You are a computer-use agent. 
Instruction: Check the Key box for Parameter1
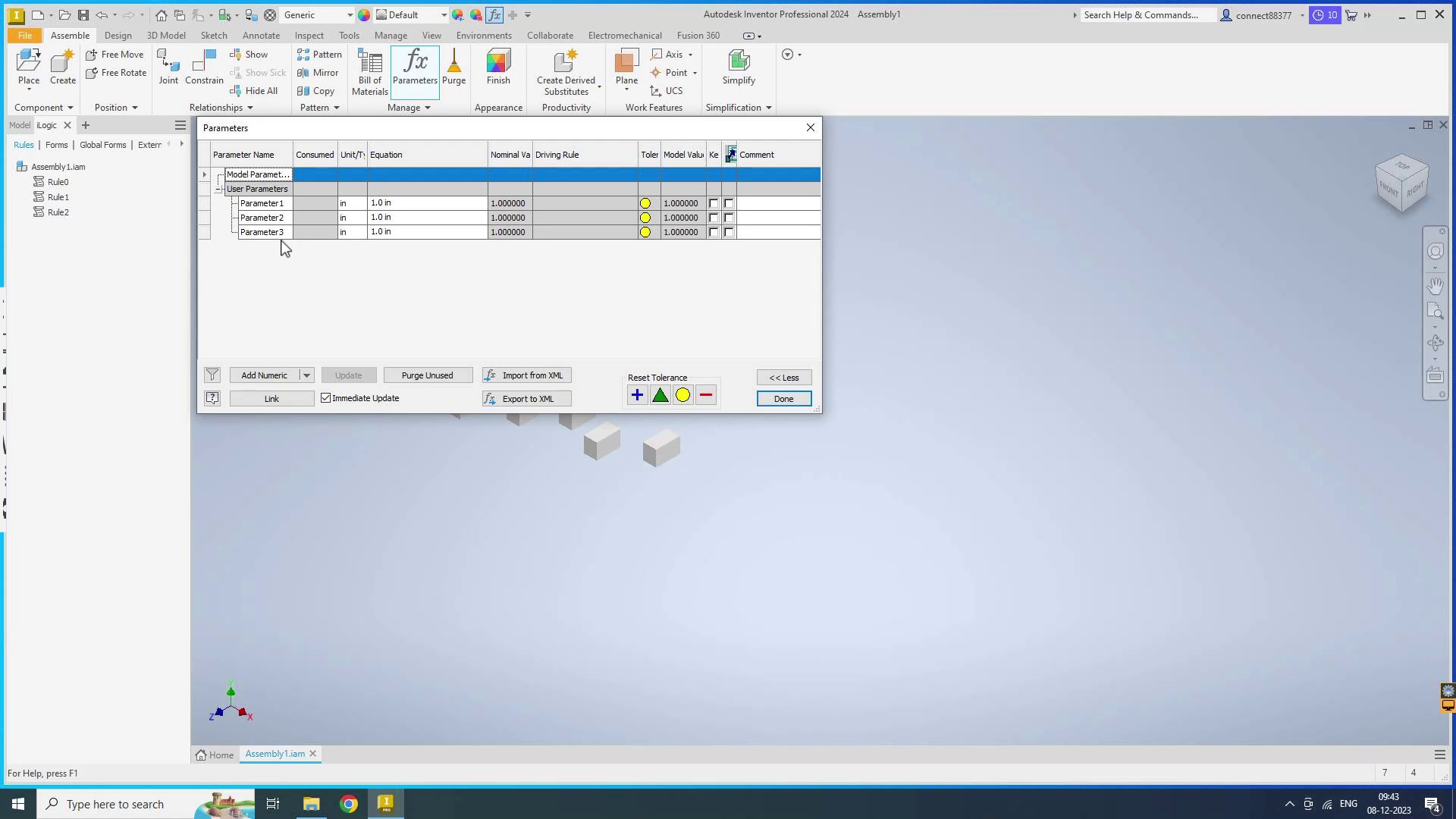click(714, 203)
